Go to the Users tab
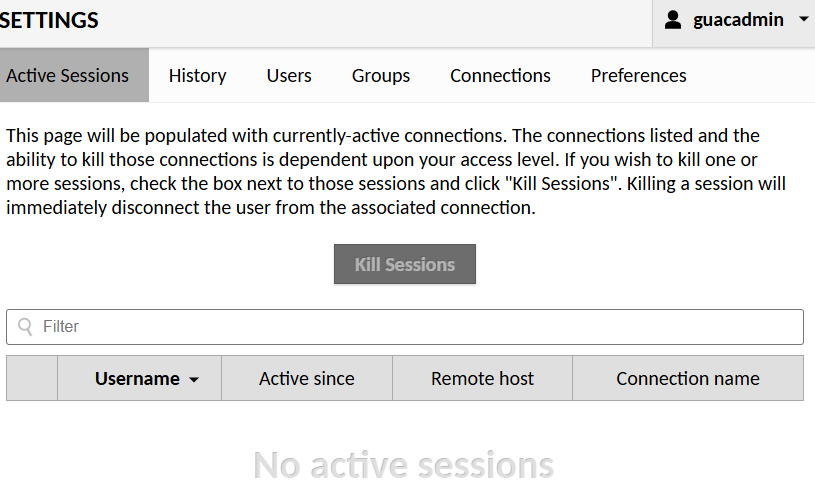The image size is (815, 493). (289, 76)
